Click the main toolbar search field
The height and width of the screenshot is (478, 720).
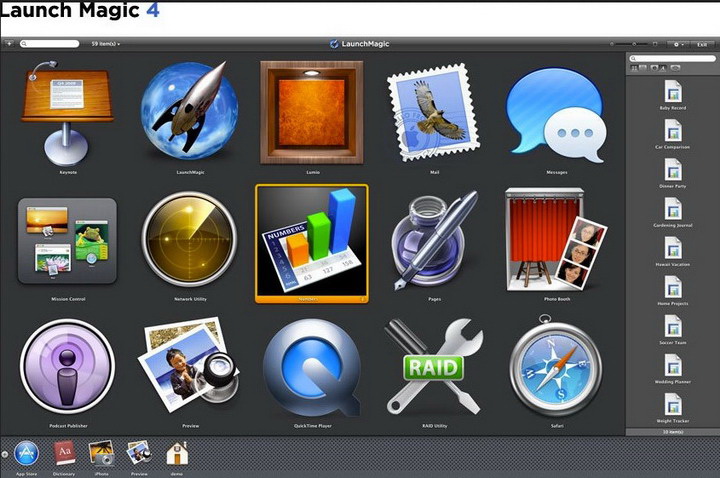point(50,44)
